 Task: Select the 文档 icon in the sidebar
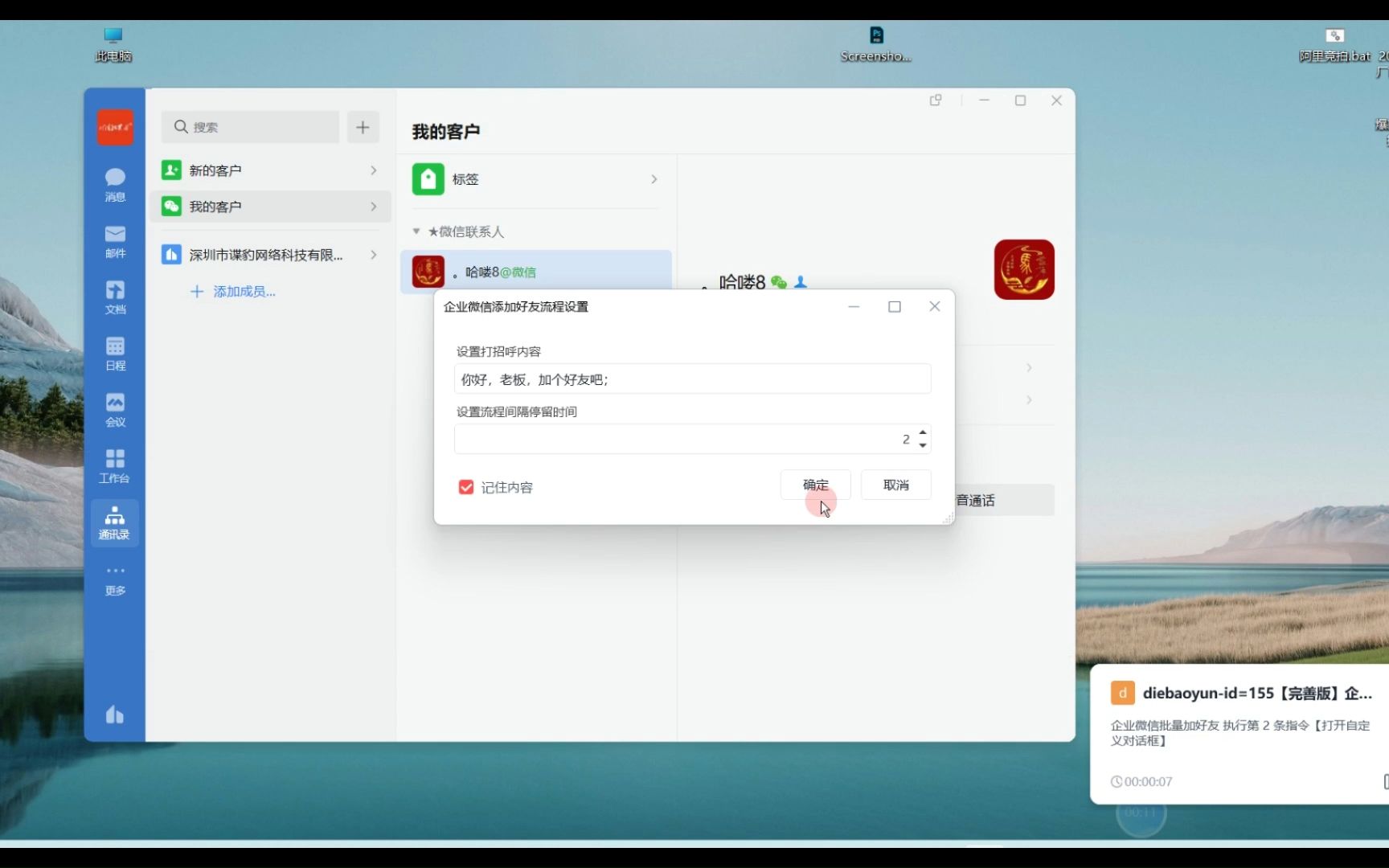click(x=115, y=297)
